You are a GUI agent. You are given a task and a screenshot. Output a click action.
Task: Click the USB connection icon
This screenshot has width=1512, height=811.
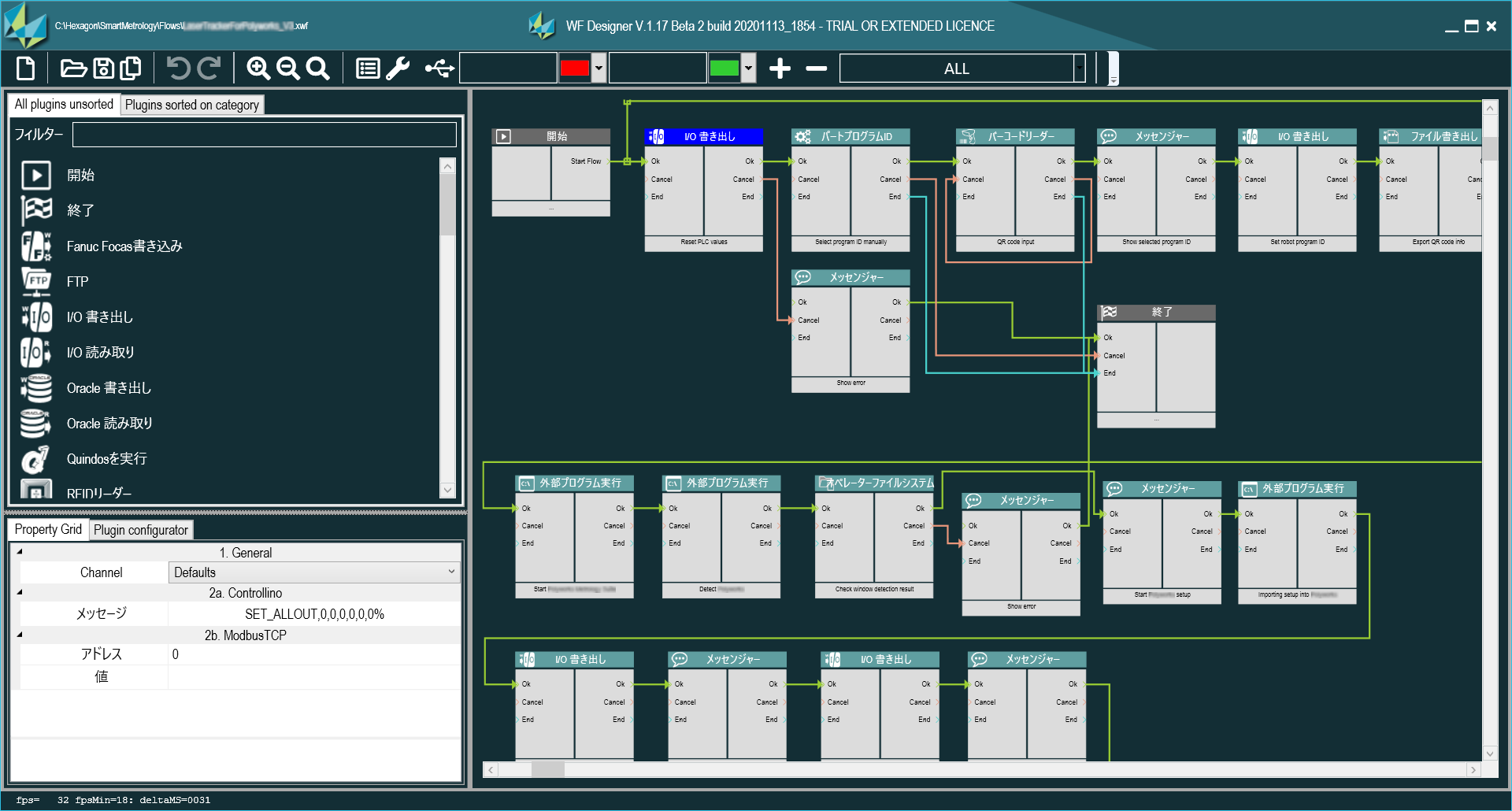[x=439, y=69]
